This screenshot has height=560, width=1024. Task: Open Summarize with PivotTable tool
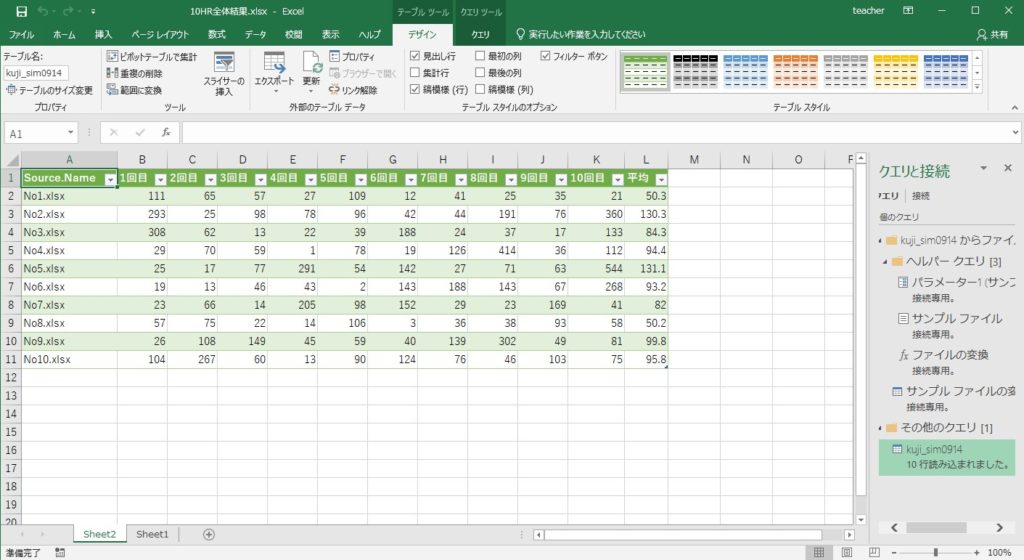pos(152,57)
